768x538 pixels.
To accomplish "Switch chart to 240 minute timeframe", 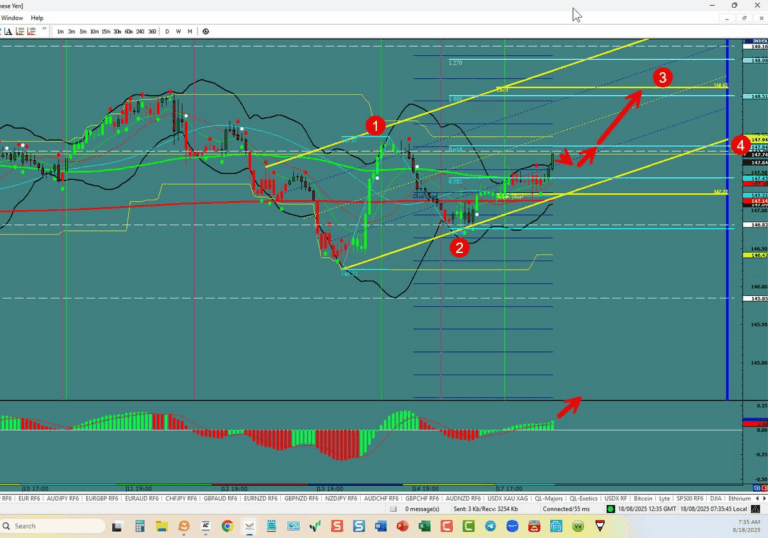I will tap(140, 31).
